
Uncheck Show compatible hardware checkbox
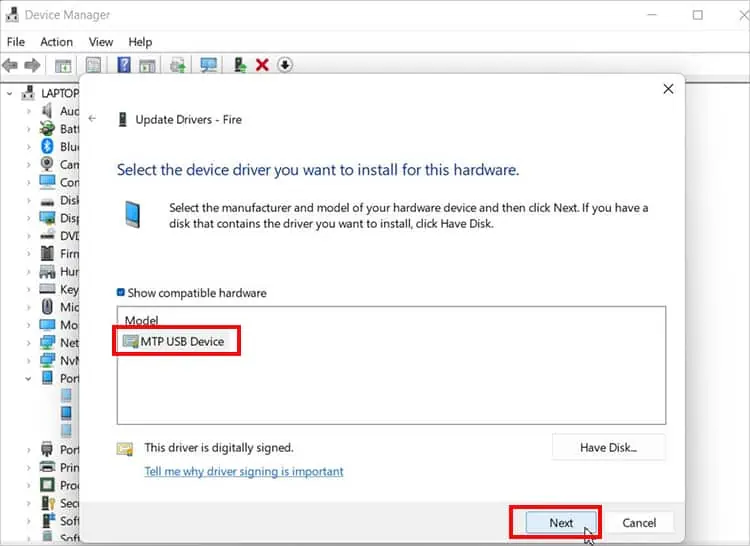click(x=121, y=292)
